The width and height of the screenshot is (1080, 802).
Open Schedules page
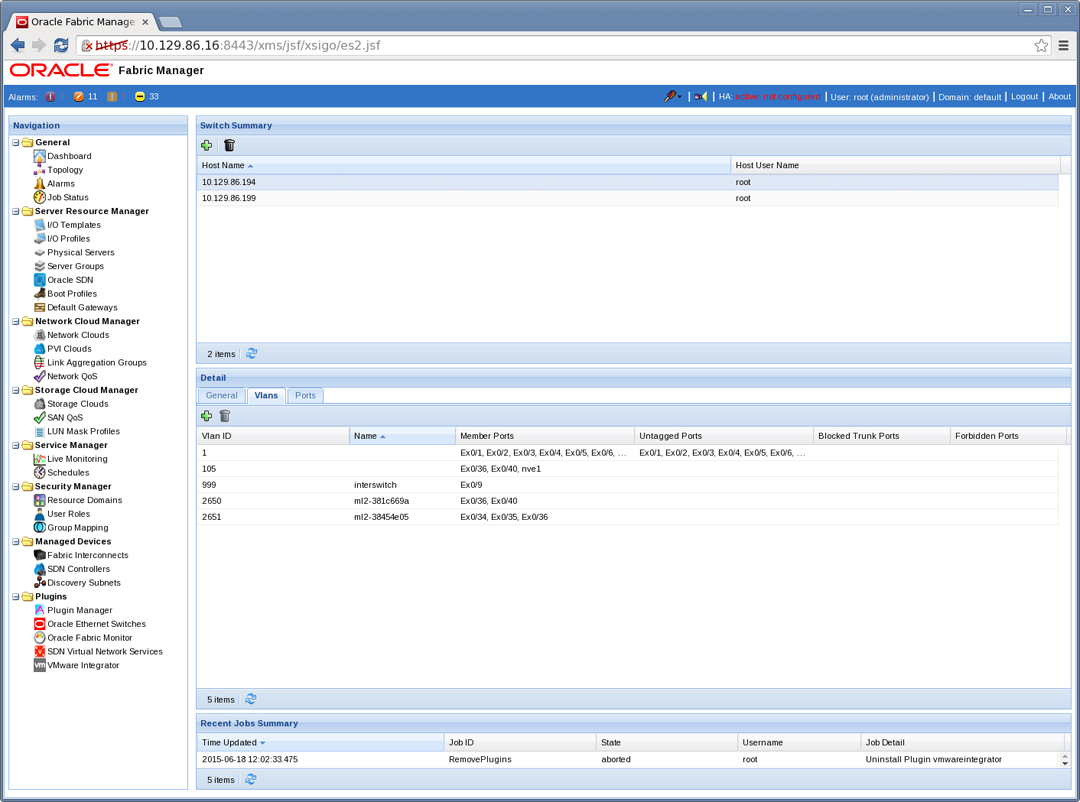(68, 473)
